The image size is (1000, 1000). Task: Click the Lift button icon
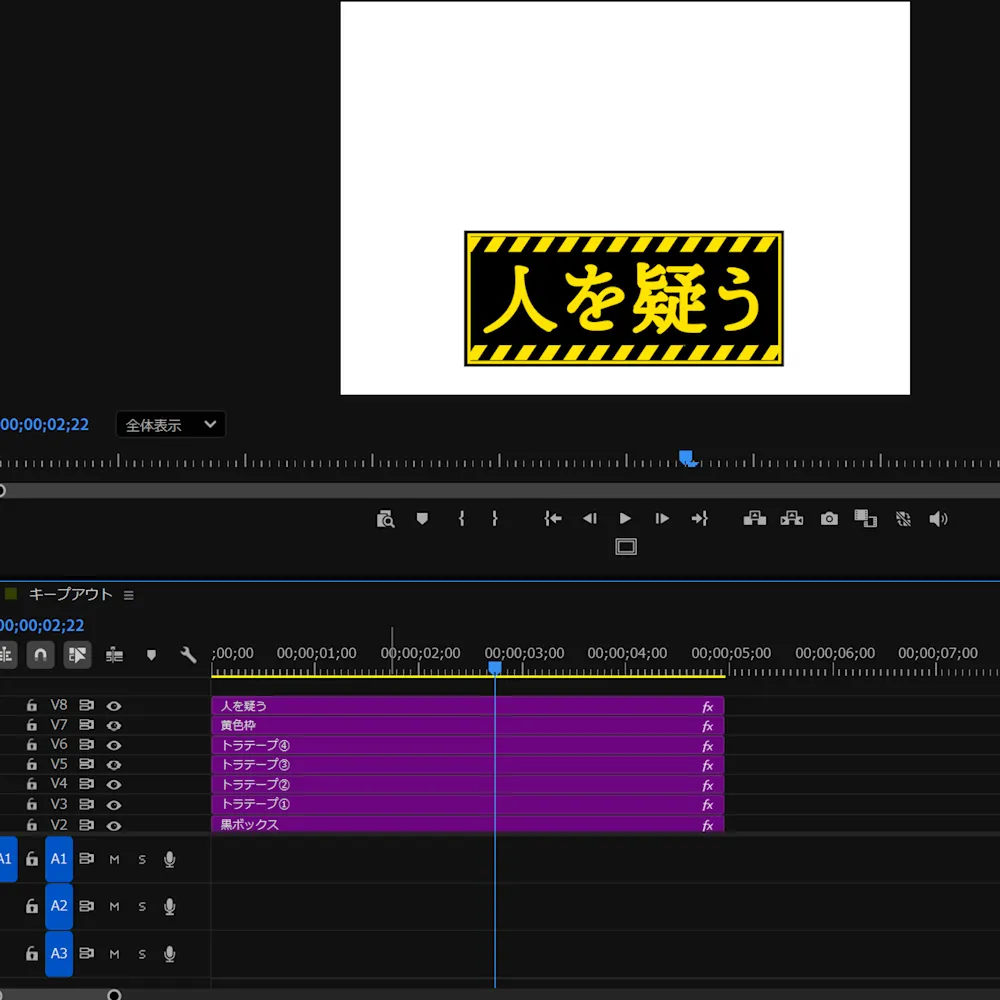point(754,518)
